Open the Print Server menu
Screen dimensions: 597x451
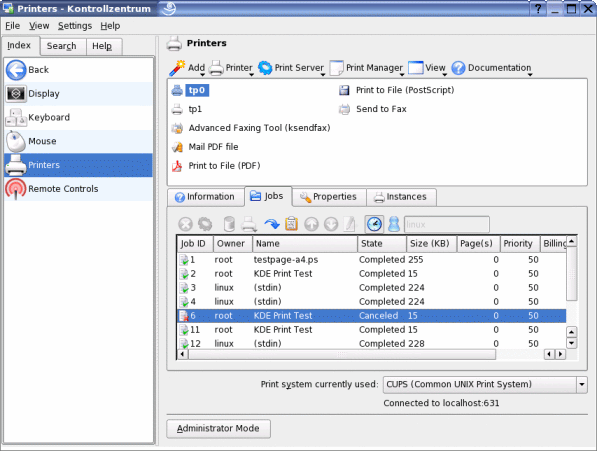pos(291,68)
